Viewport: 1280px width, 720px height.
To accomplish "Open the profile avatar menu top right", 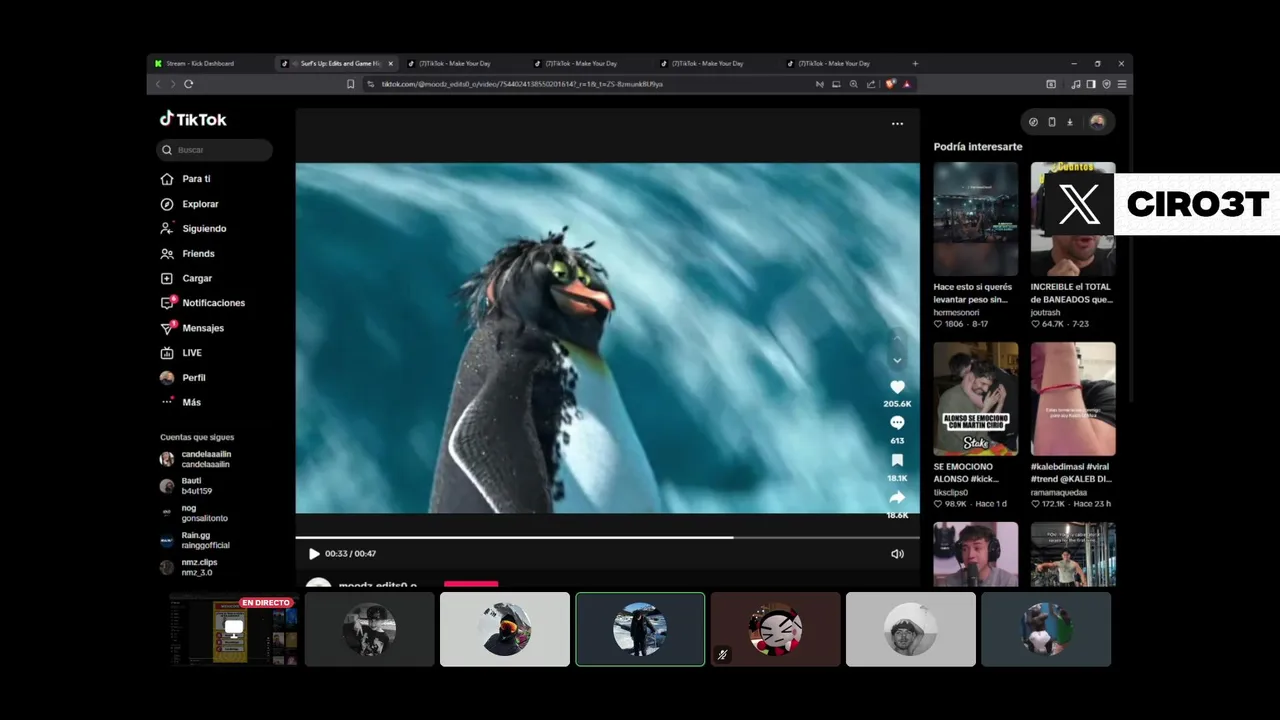I will coord(1097,122).
